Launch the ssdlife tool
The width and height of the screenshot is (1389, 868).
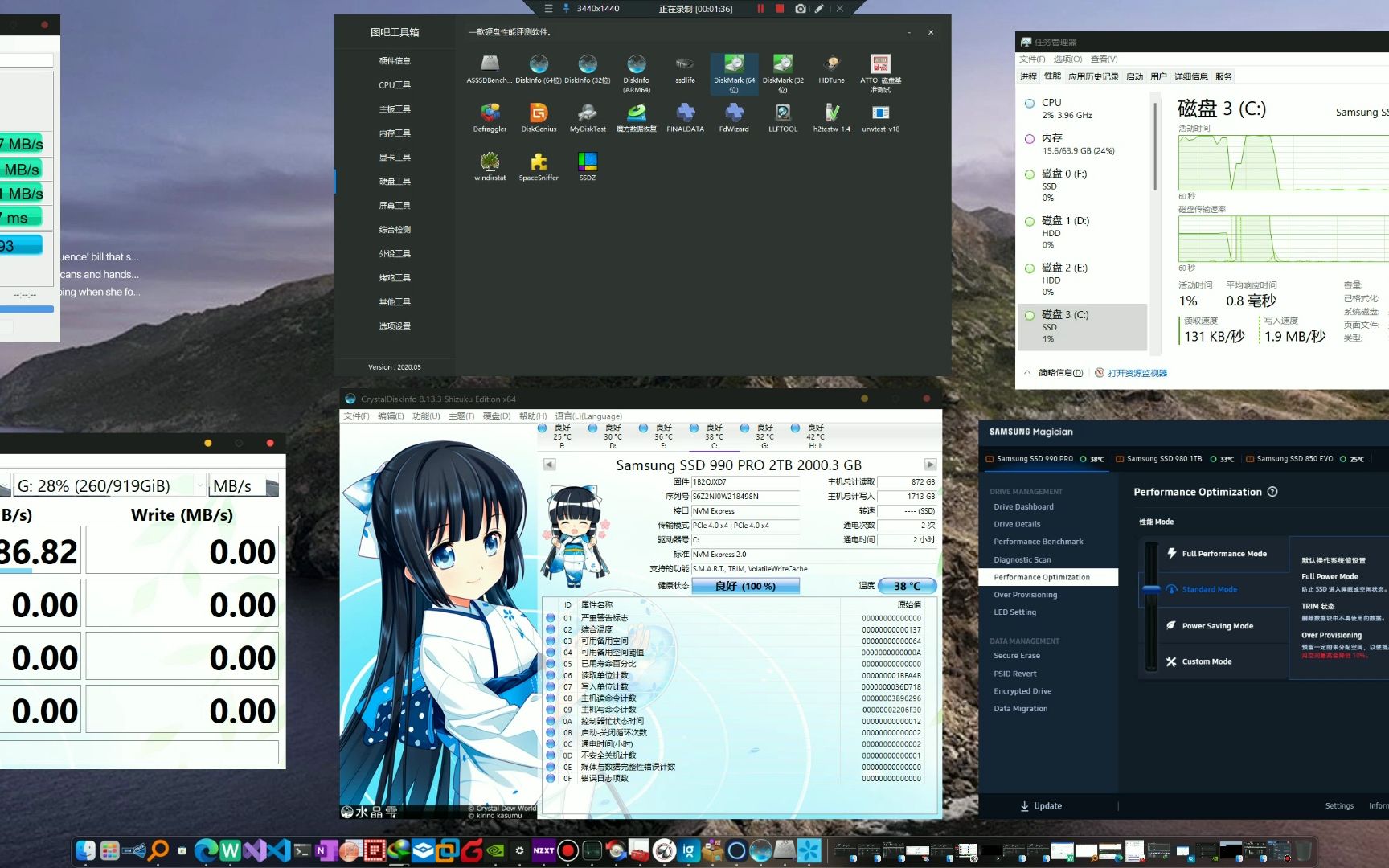(x=685, y=69)
